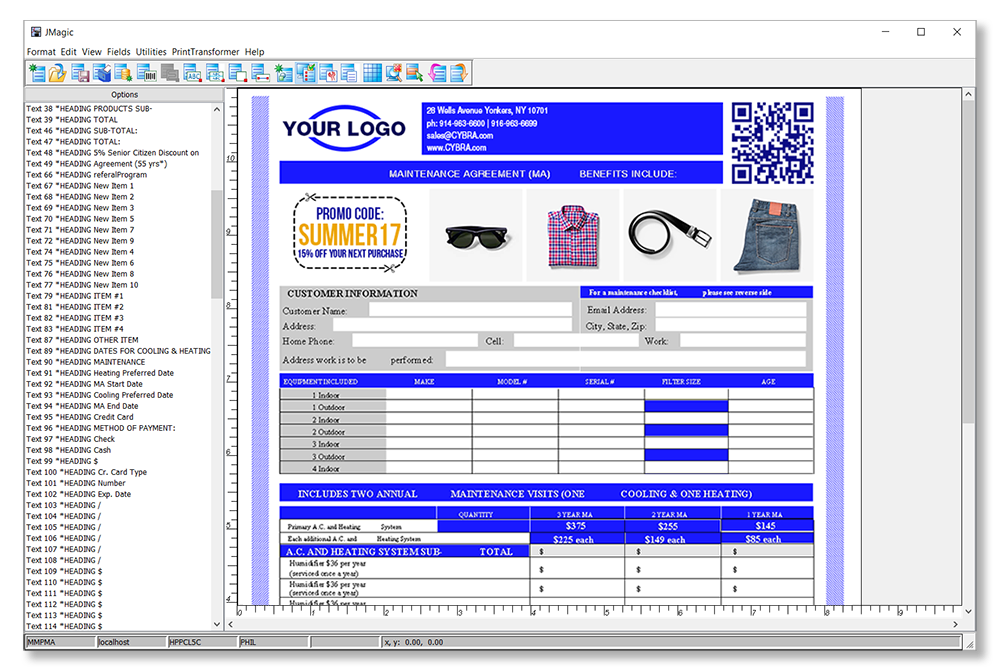Click the blue ballot box toolbar icon
Viewport: 1000px width, 670px height.
click(x=101, y=74)
